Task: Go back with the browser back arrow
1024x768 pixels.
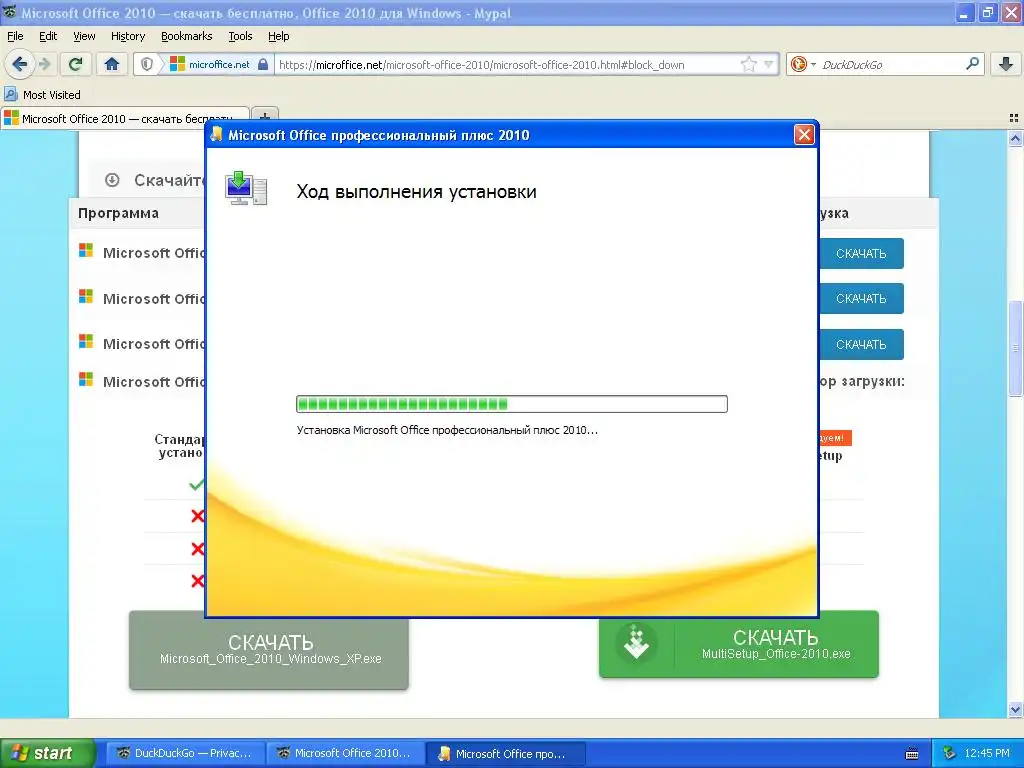Action: (x=20, y=64)
